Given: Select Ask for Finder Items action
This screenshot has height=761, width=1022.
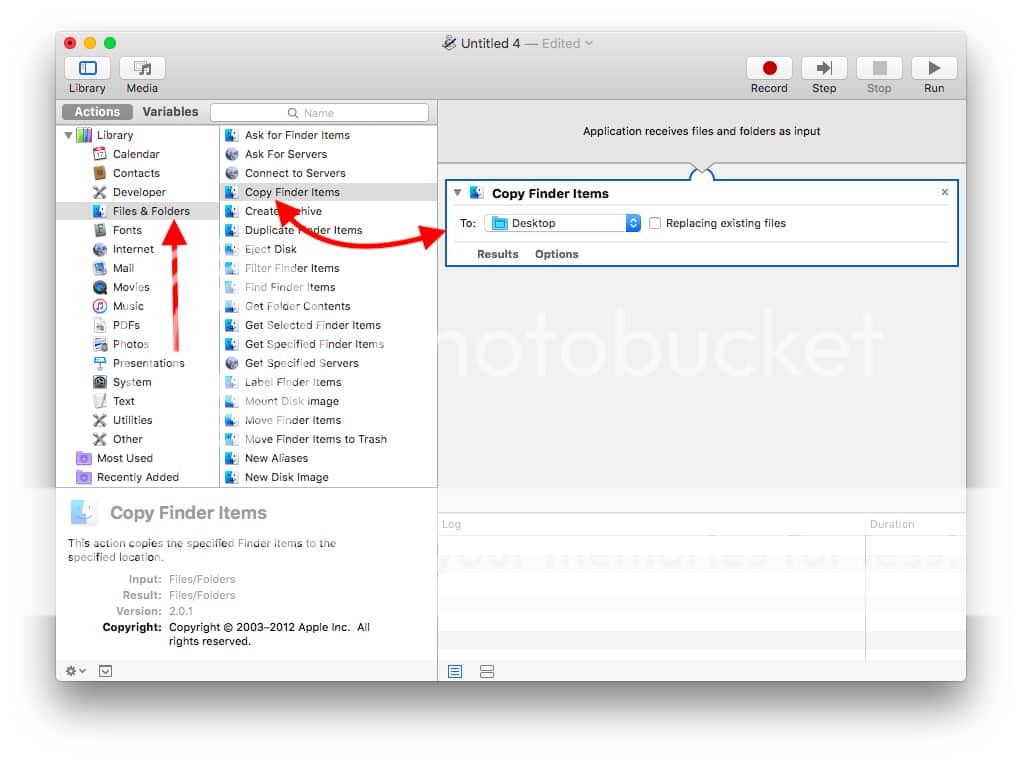Looking at the screenshot, I should (328, 135).
